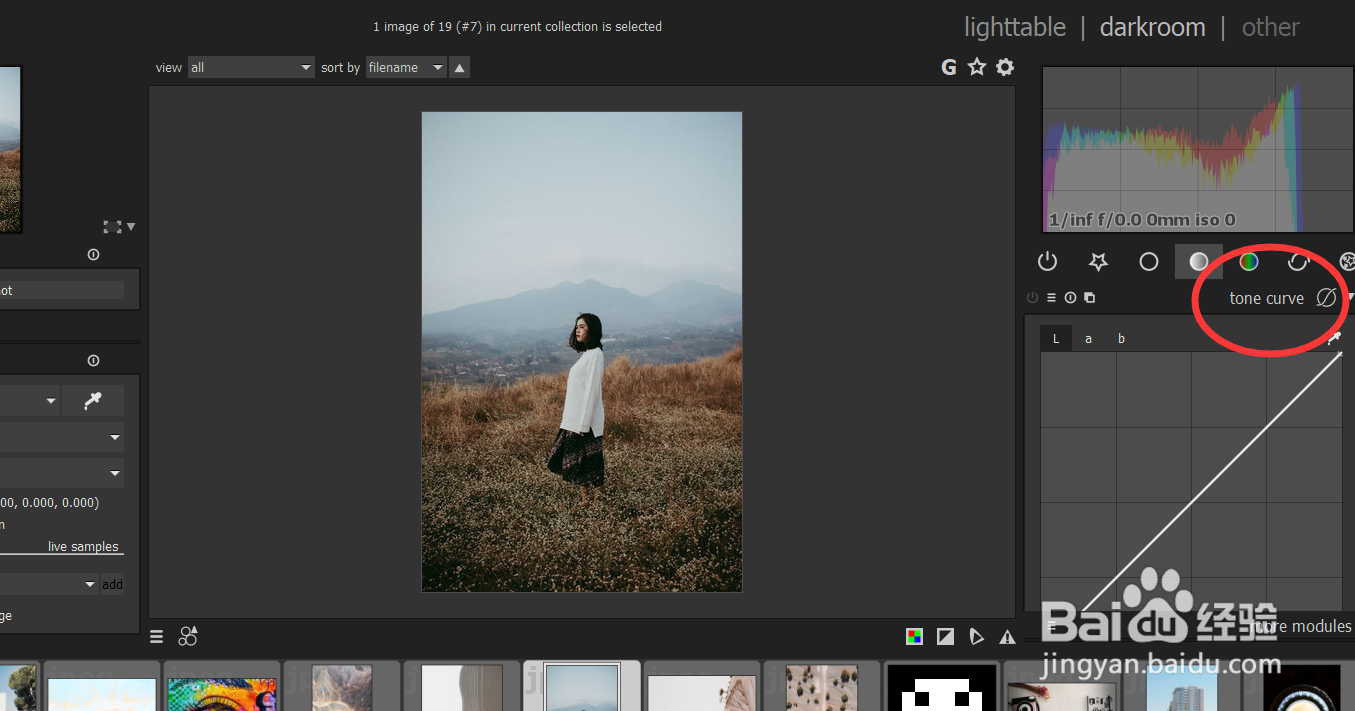This screenshot has width=1355, height=711.
Task: Reset the snapshots panel parameters
Action: pyautogui.click(x=93, y=254)
